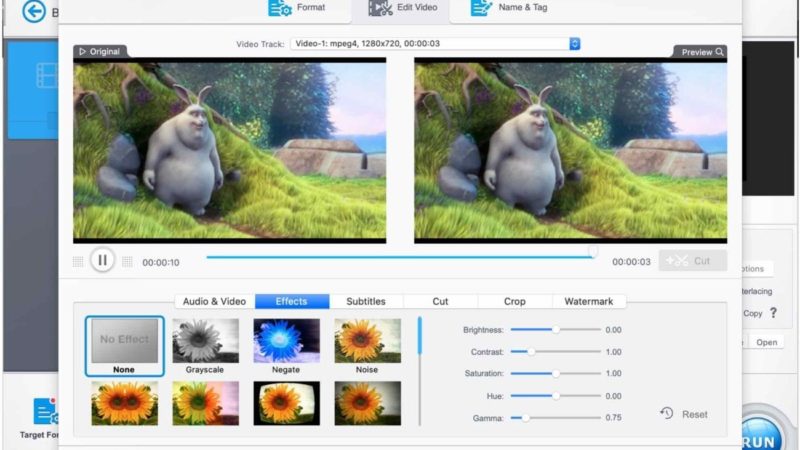Adjust the Saturation slider
Screen dimensions: 800x450
(556, 373)
